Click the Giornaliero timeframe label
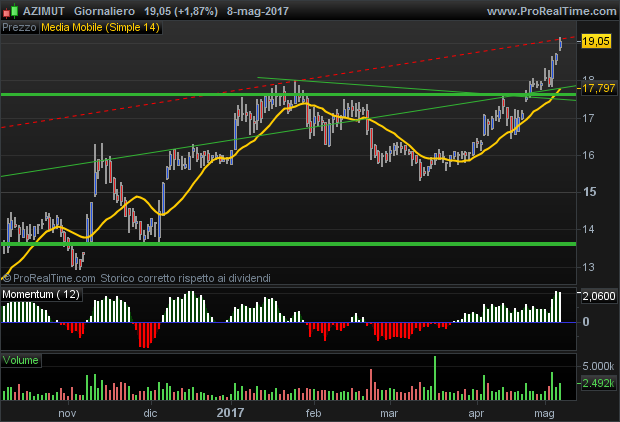 pyautogui.click(x=104, y=11)
